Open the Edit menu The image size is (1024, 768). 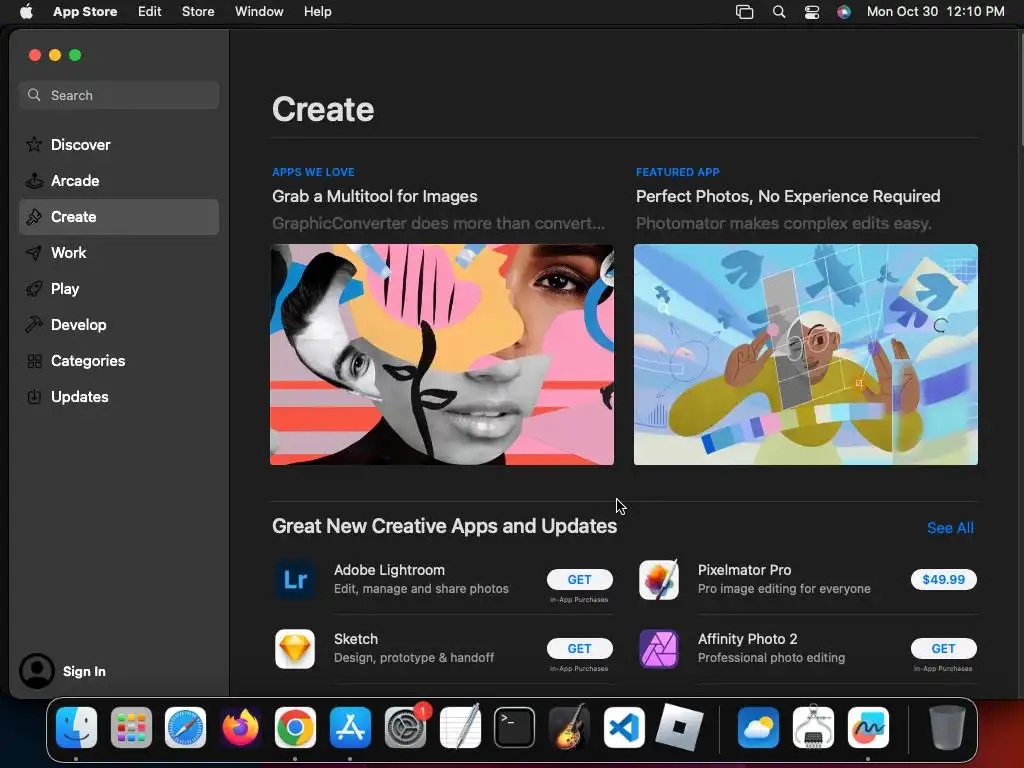tap(150, 11)
